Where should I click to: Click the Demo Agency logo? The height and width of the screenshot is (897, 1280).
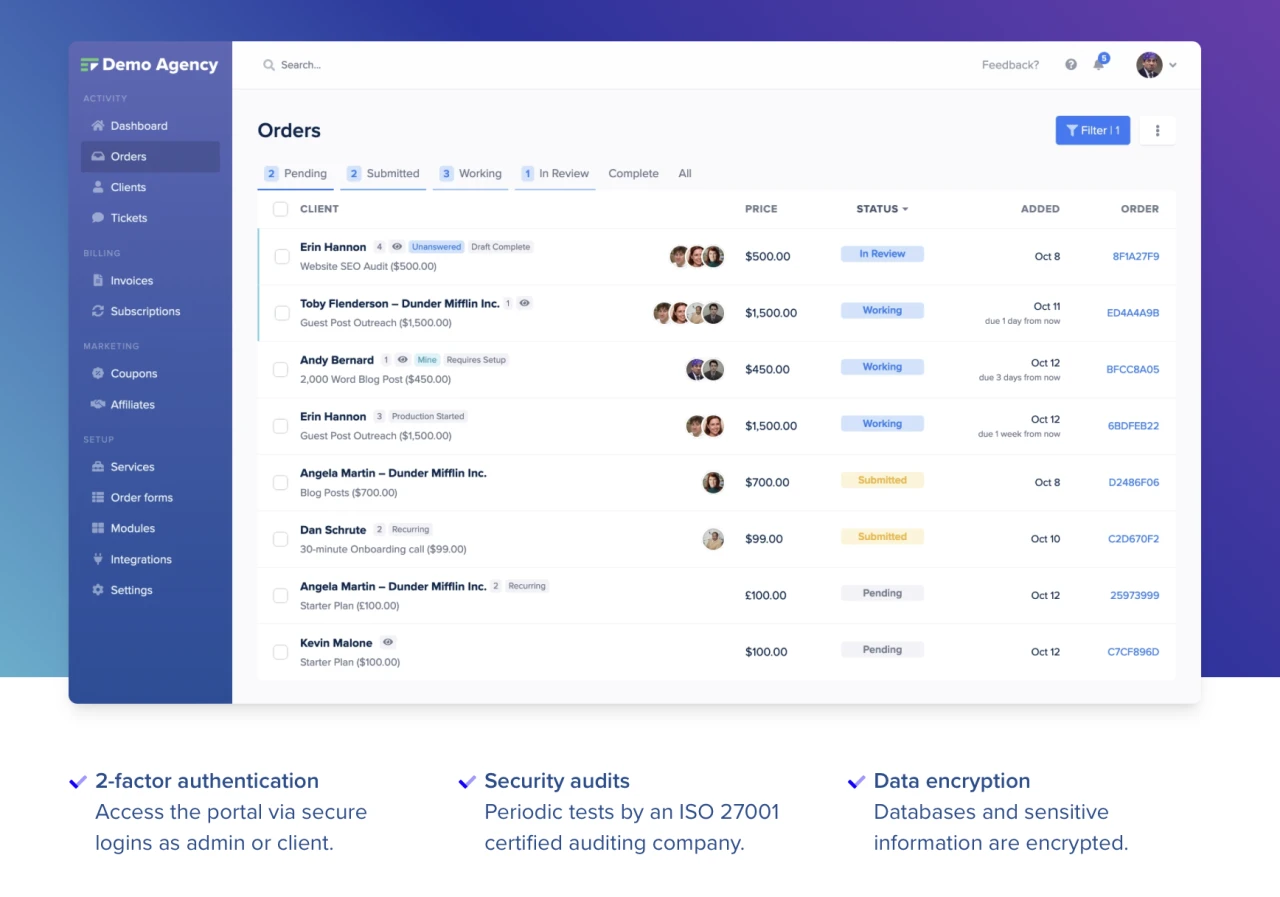(x=150, y=65)
